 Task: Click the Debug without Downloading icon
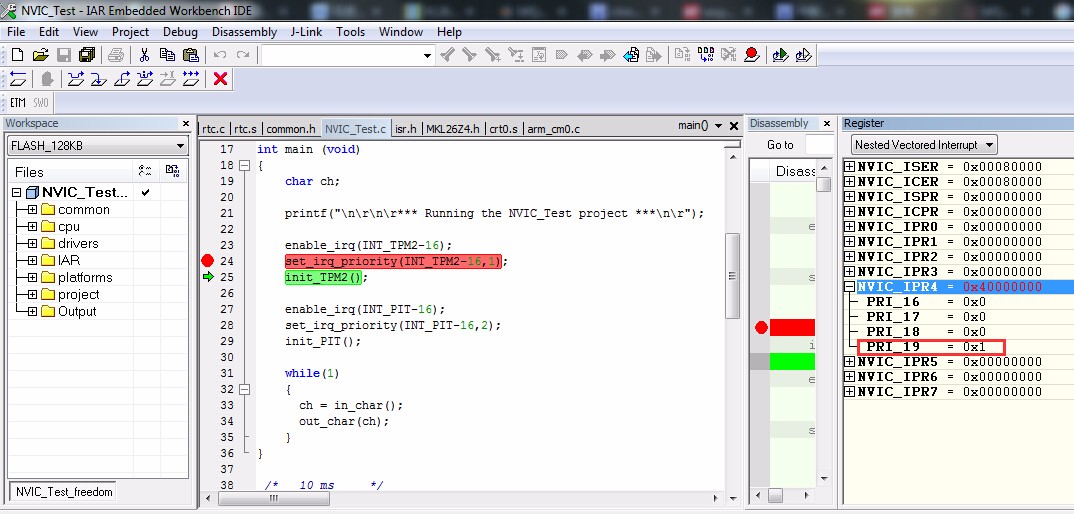(803, 55)
